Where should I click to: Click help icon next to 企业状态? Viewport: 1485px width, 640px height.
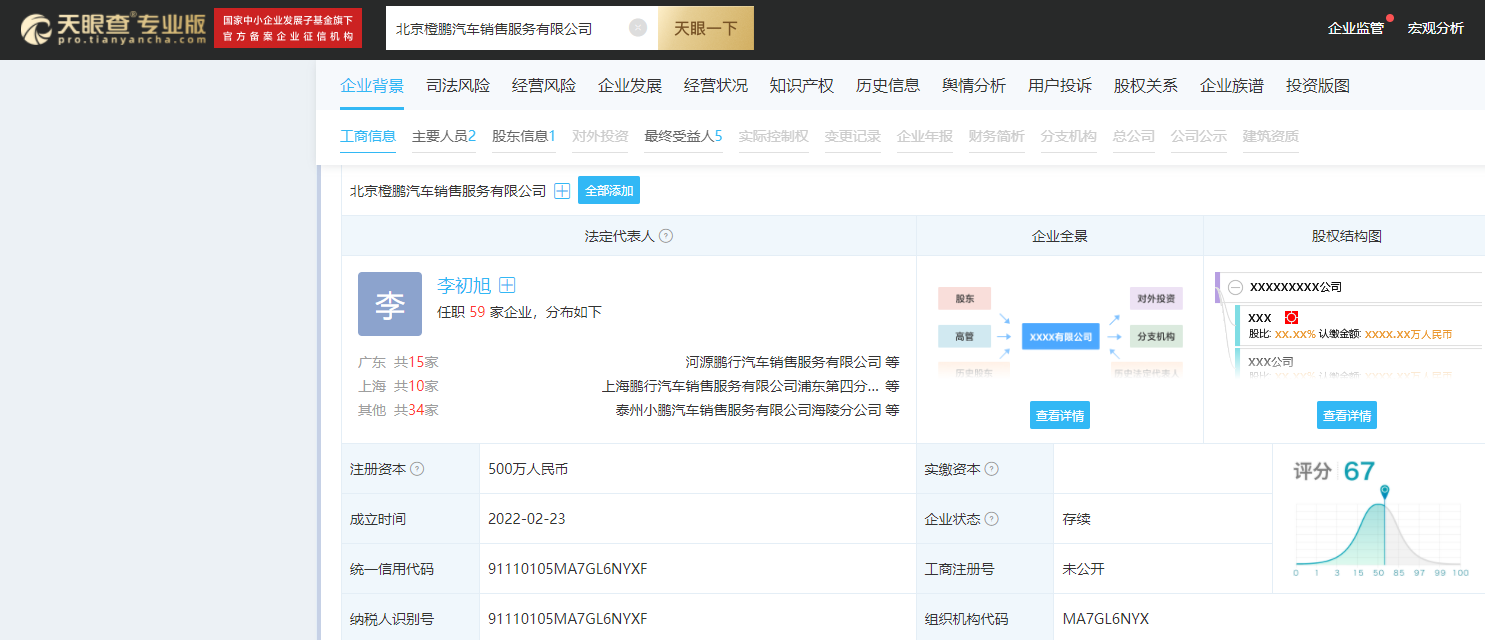click(991, 519)
